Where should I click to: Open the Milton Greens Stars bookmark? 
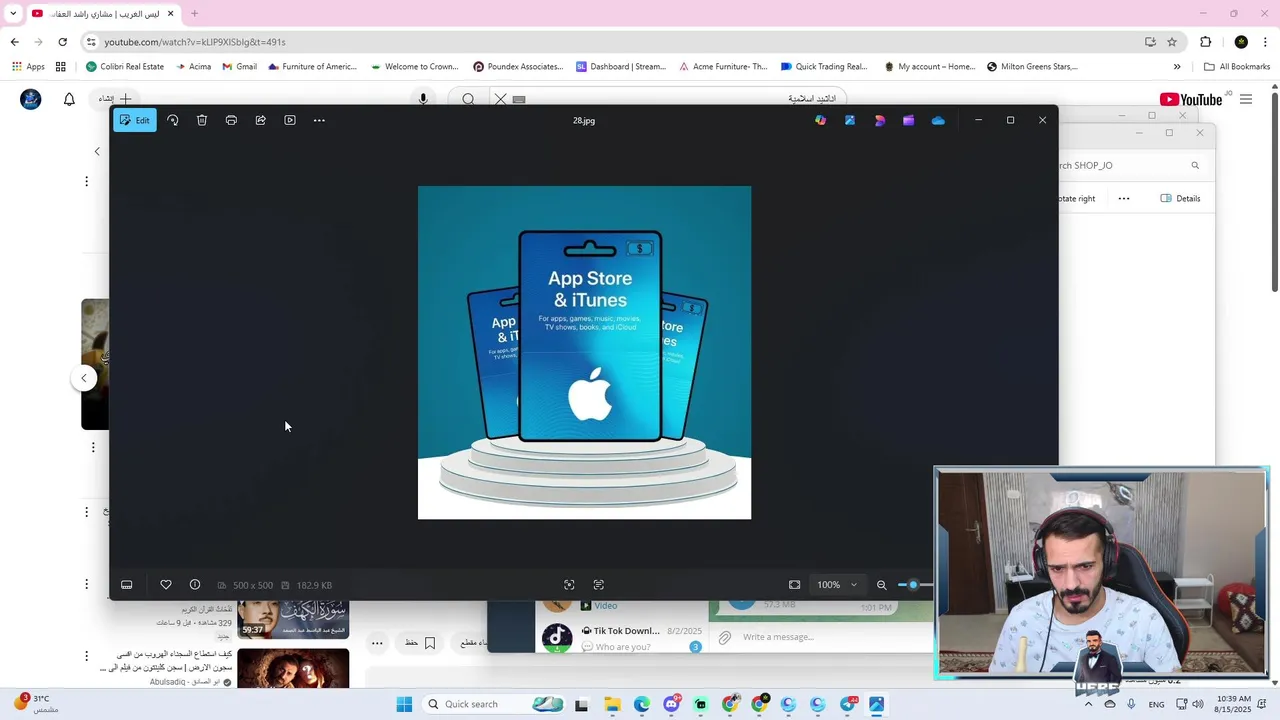click(x=1032, y=67)
